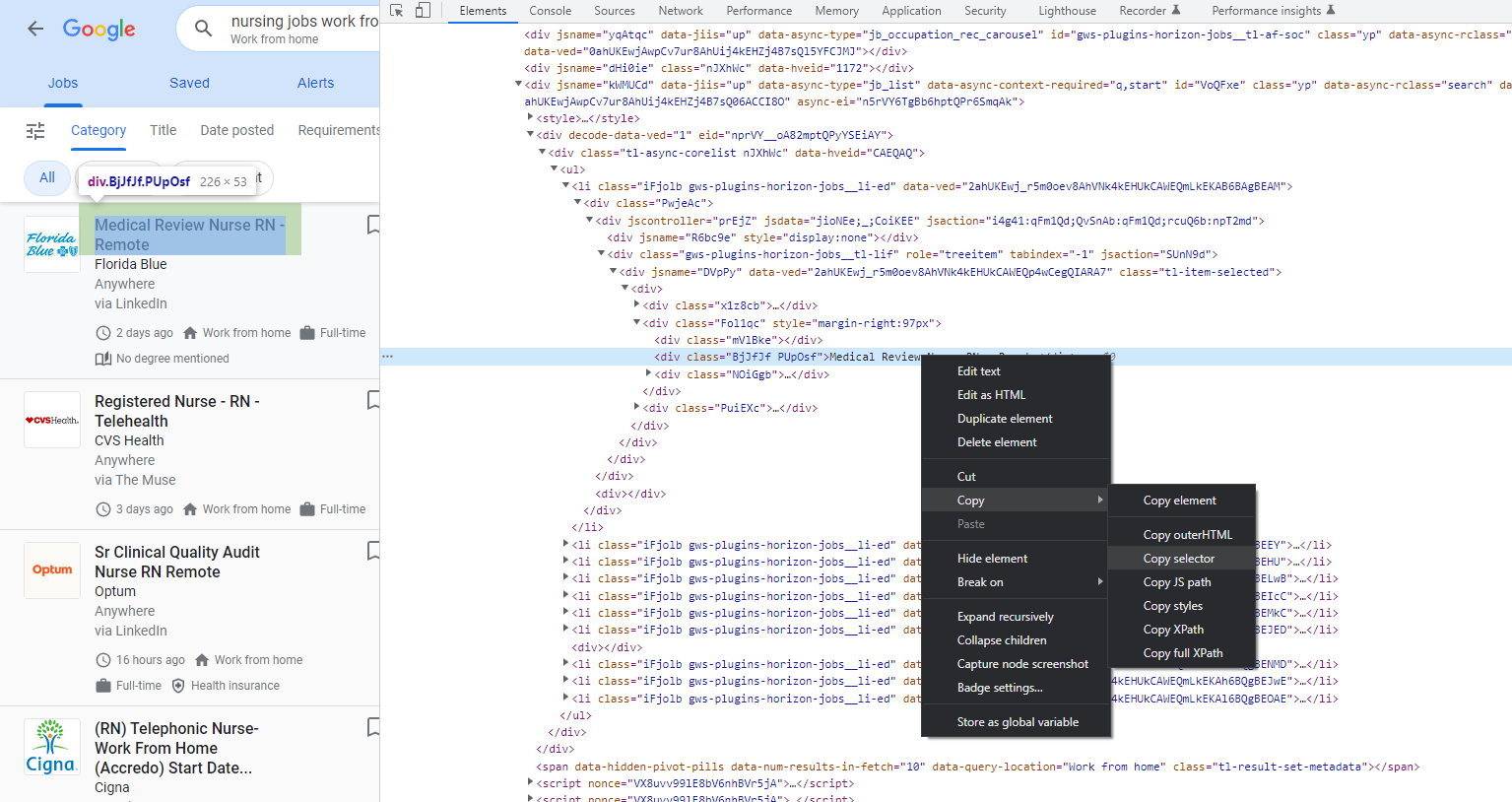Click the Cigna company logo
Image resolution: width=1512 pixels, height=802 pixels.
[x=51, y=748]
